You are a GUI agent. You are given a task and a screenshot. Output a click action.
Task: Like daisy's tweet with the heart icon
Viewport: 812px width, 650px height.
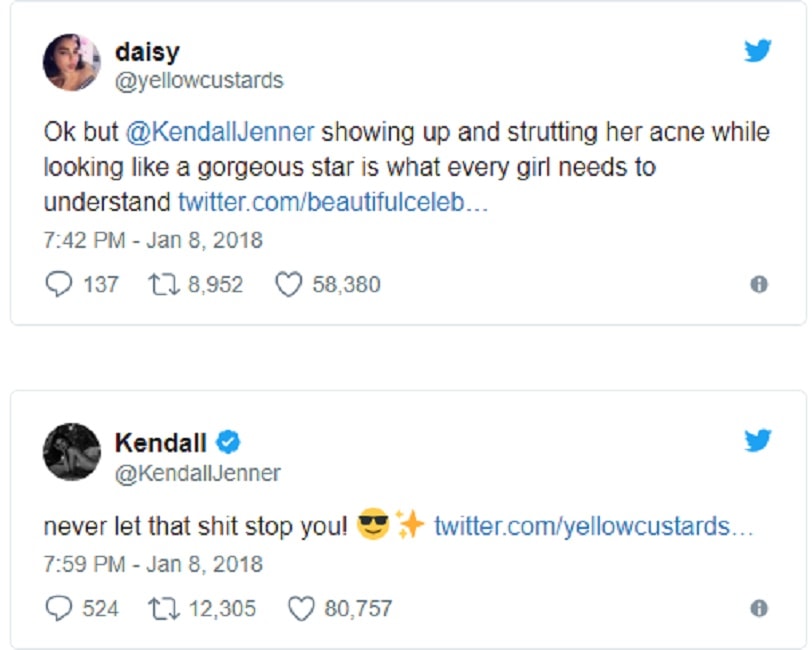pyautogui.click(x=288, y=285)
